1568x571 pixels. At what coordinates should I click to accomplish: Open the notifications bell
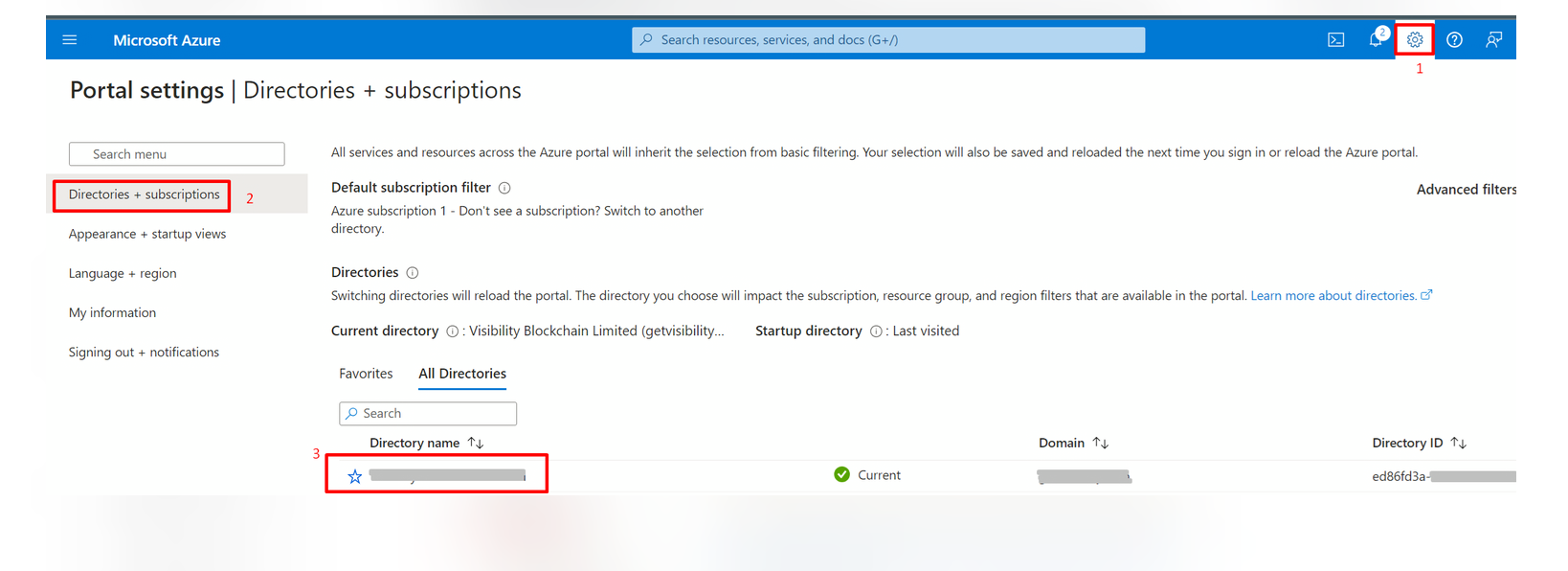coord(1376,40)
